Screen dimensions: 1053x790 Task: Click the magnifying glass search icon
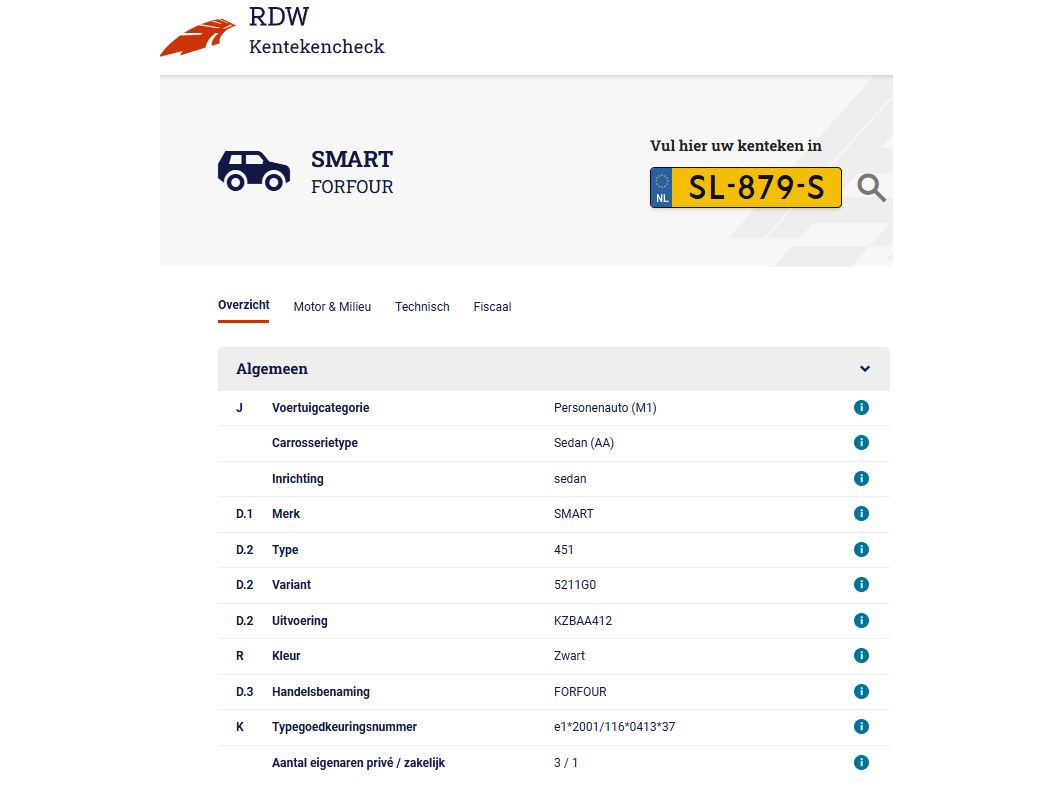(x=871, y=188)
